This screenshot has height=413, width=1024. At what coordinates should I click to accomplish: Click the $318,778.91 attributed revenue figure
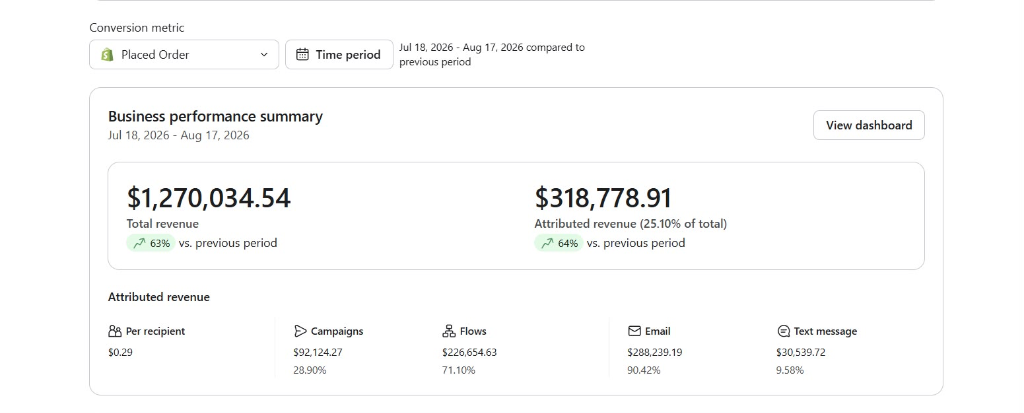click(603, 198)
